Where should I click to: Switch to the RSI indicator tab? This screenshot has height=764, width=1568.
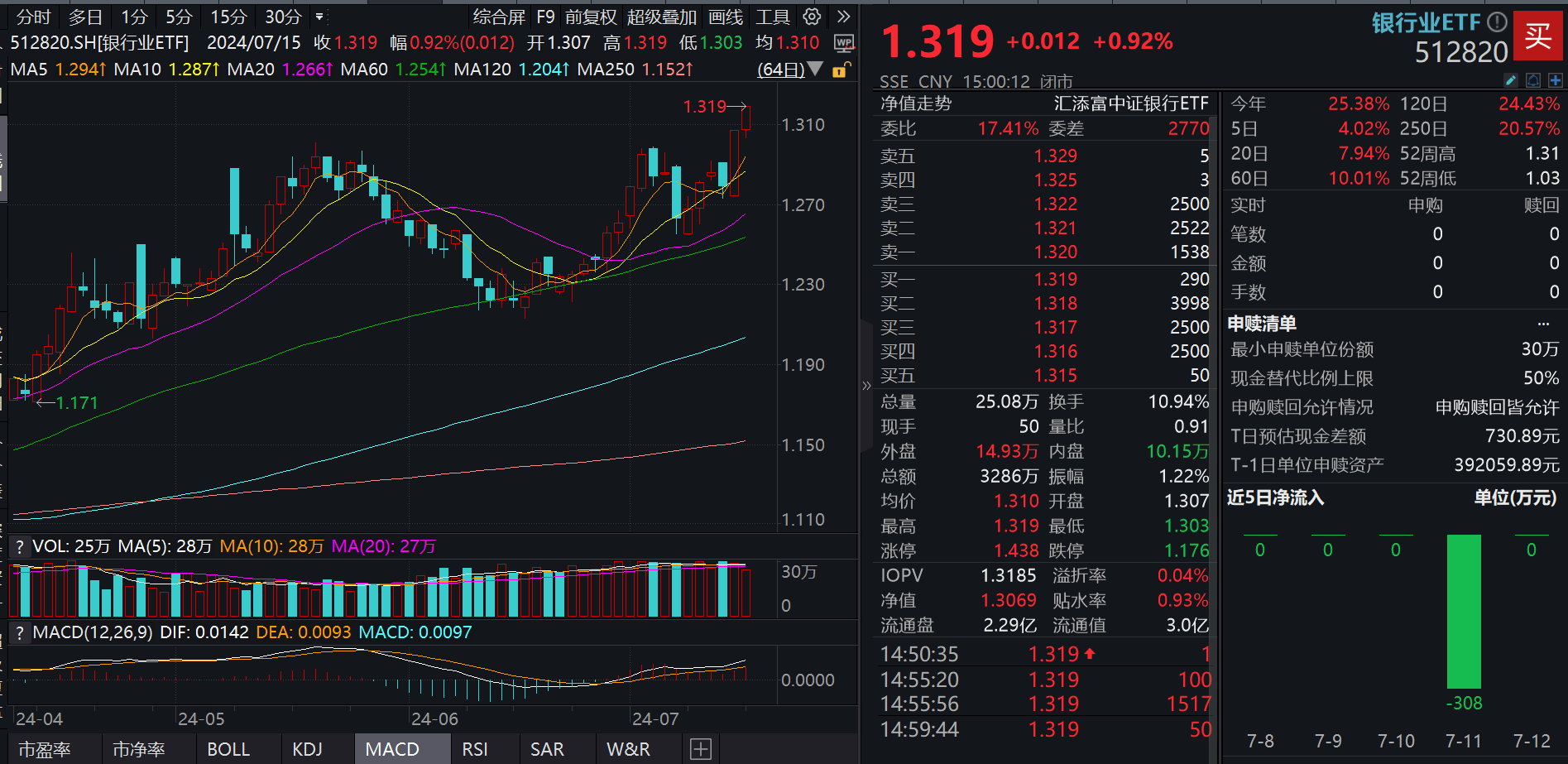tap(475, 749)
